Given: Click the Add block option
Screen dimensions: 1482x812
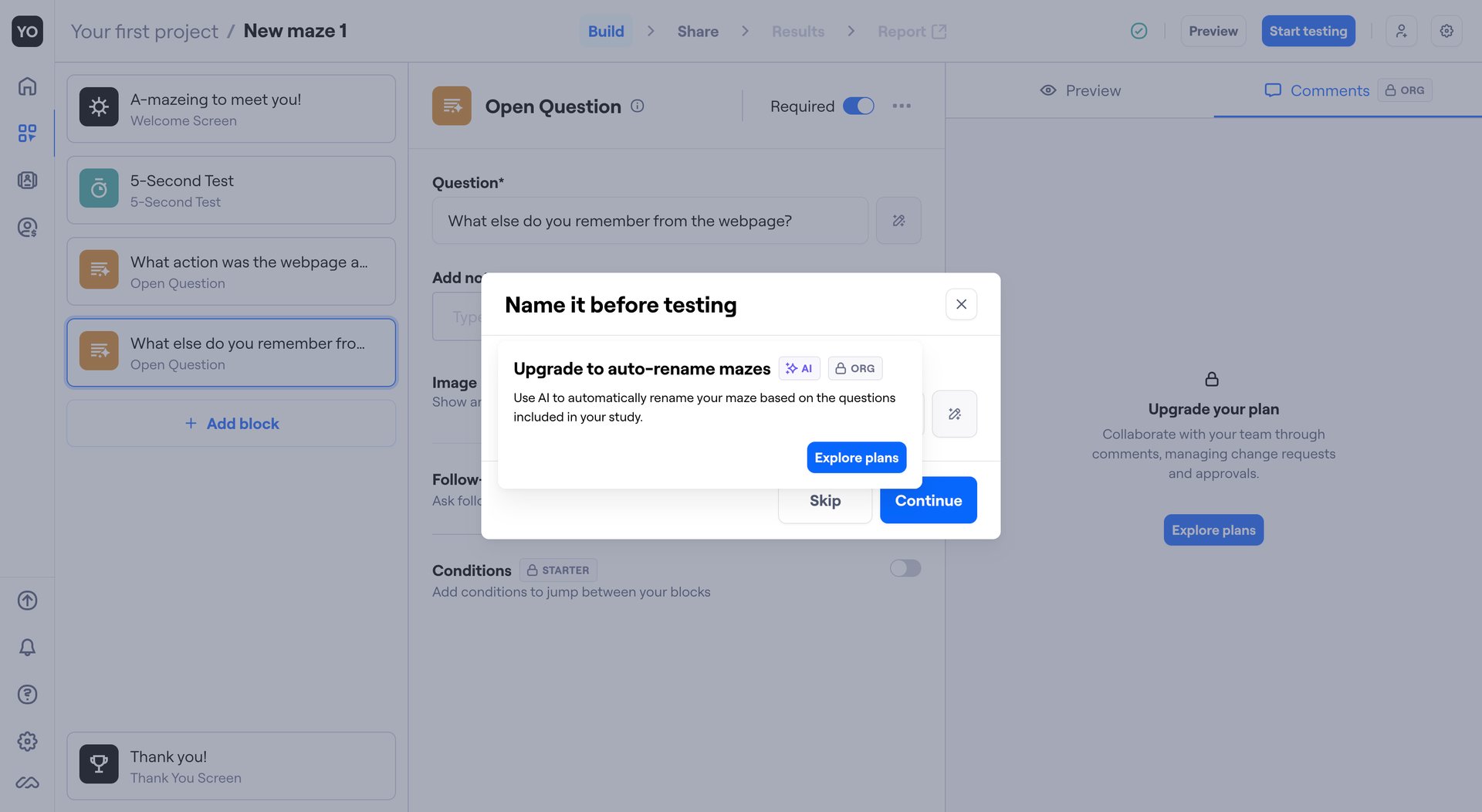Looking at the screenshot, I should (231, 423).
